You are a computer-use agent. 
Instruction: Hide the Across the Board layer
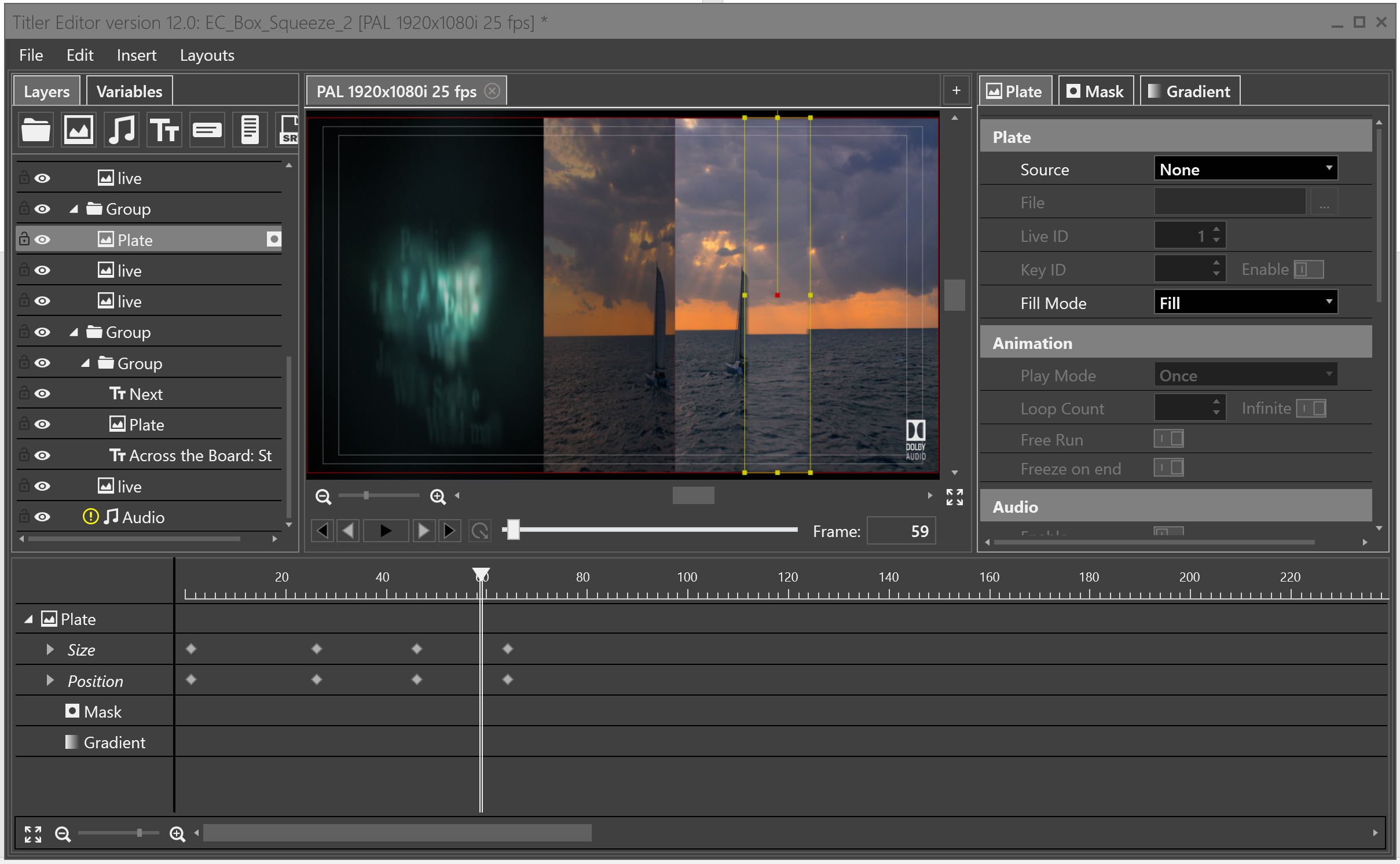click(x=42, y=455)
